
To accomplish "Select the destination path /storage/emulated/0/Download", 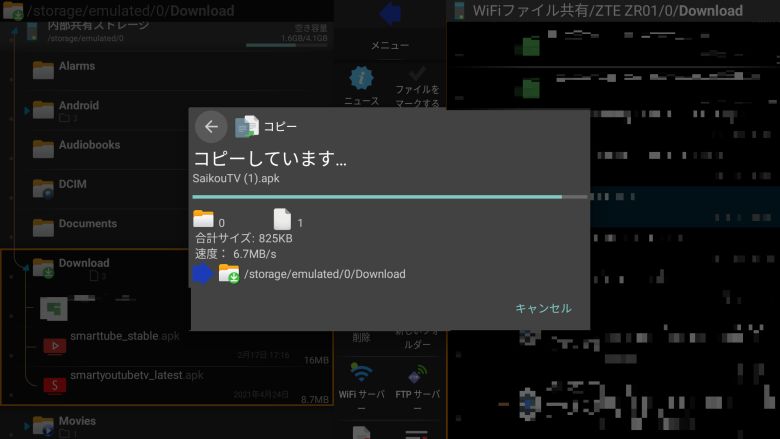I will 325,274.
